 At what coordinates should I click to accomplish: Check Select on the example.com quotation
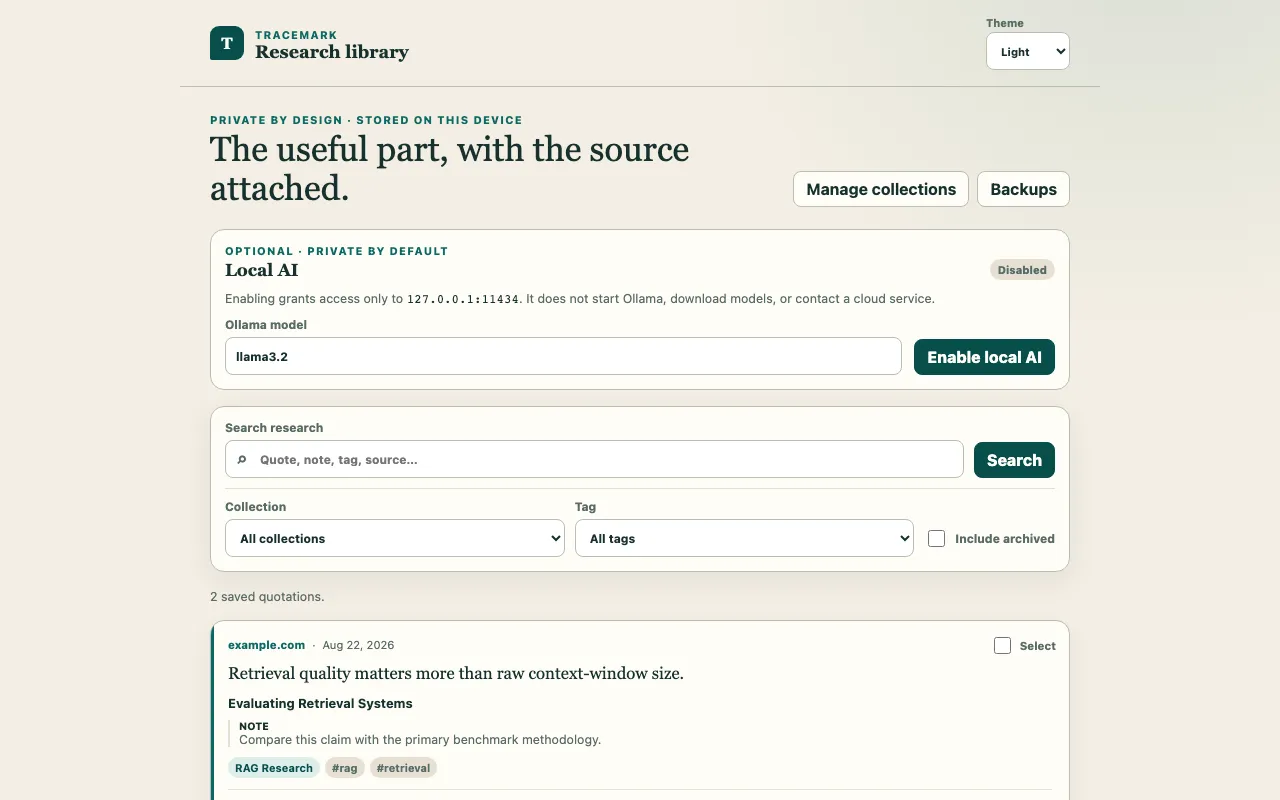point(1002,646)
